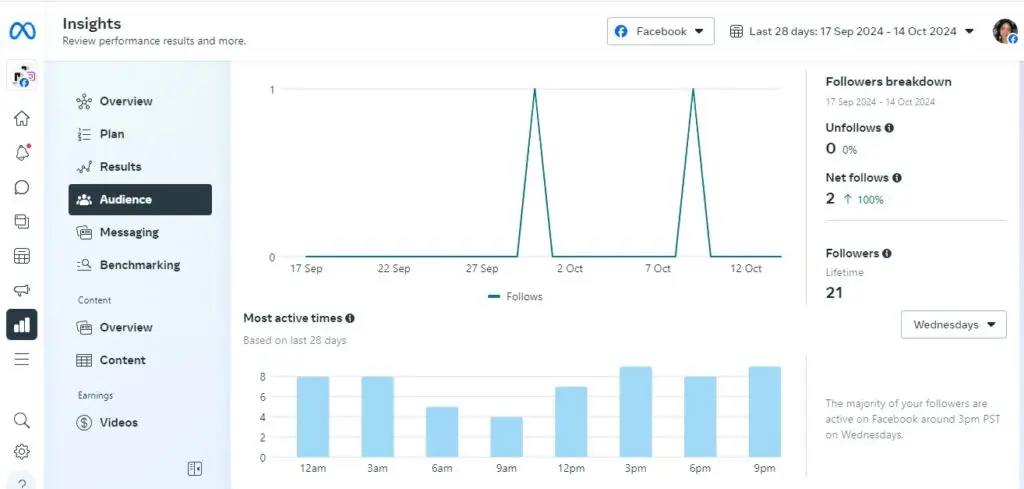Select Audience in the sidebar
1024x489 pixels.
click(x=140, y=200)
